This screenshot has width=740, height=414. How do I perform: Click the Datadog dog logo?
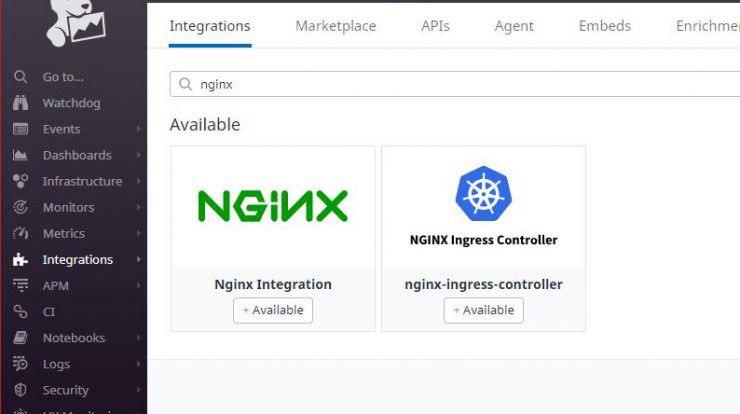click(76, 22)
